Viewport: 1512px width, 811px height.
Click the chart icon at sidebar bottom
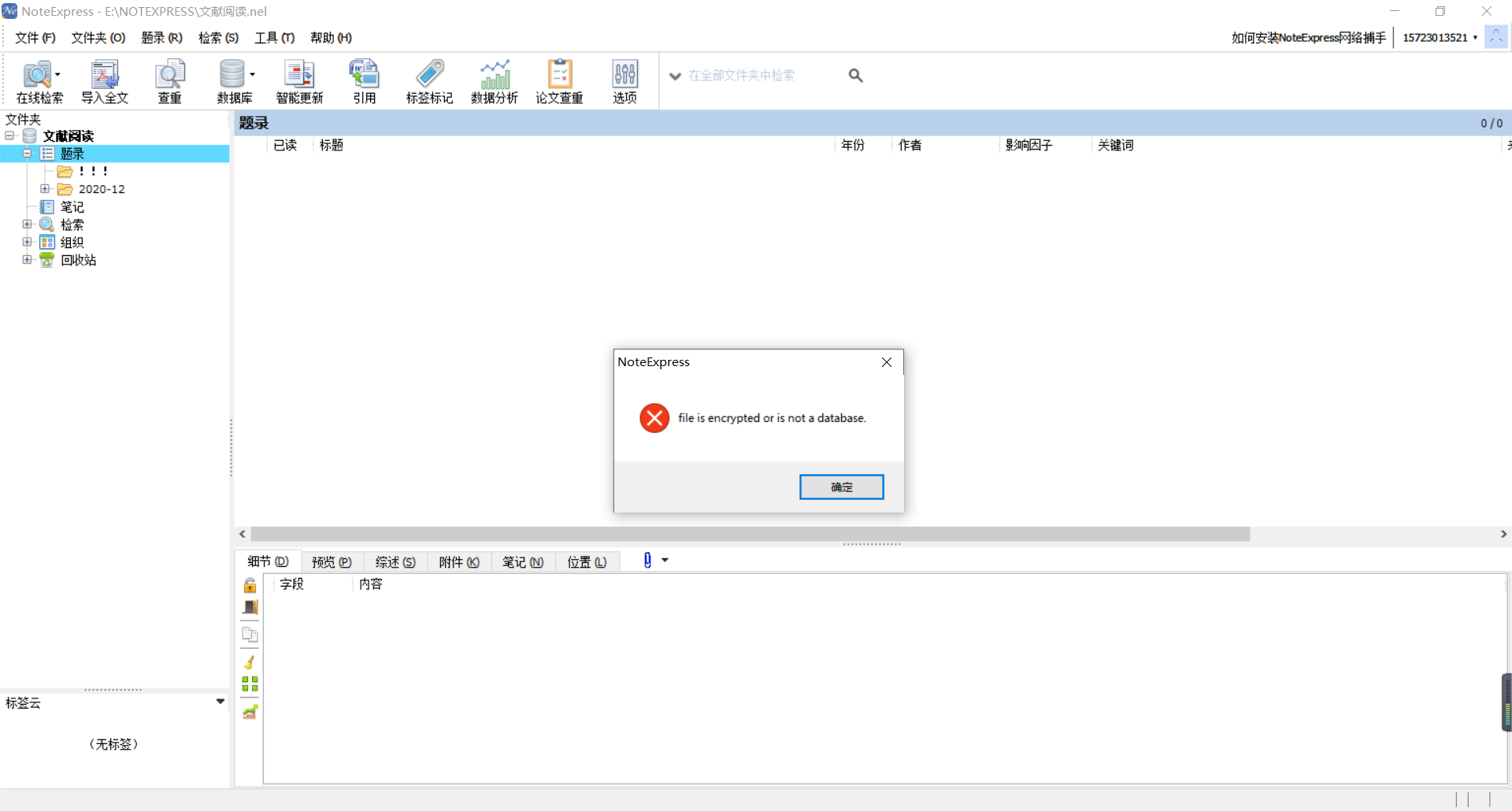250,712
